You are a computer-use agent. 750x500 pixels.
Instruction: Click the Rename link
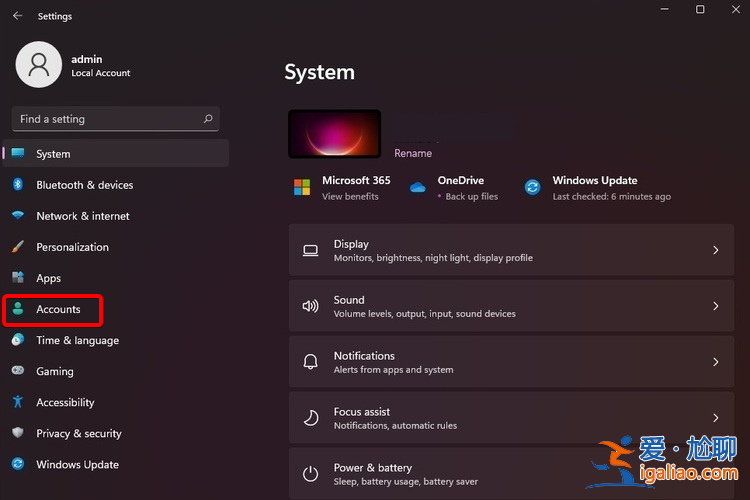pos(413,153)
